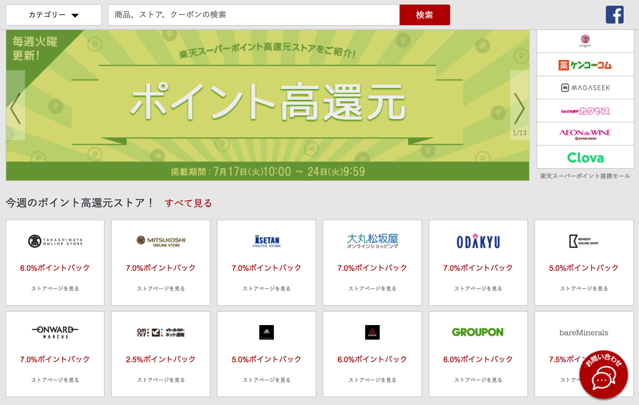This screenshot has width=639, height=405.
Task: Open the AEON de WINE logo
Action: [x=585, y=134]
